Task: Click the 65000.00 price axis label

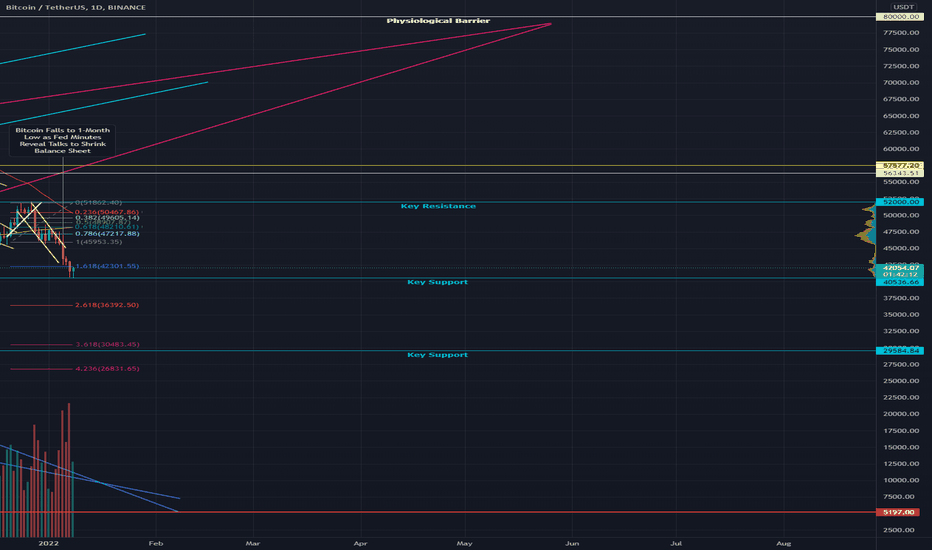Action: click(901, 116)
